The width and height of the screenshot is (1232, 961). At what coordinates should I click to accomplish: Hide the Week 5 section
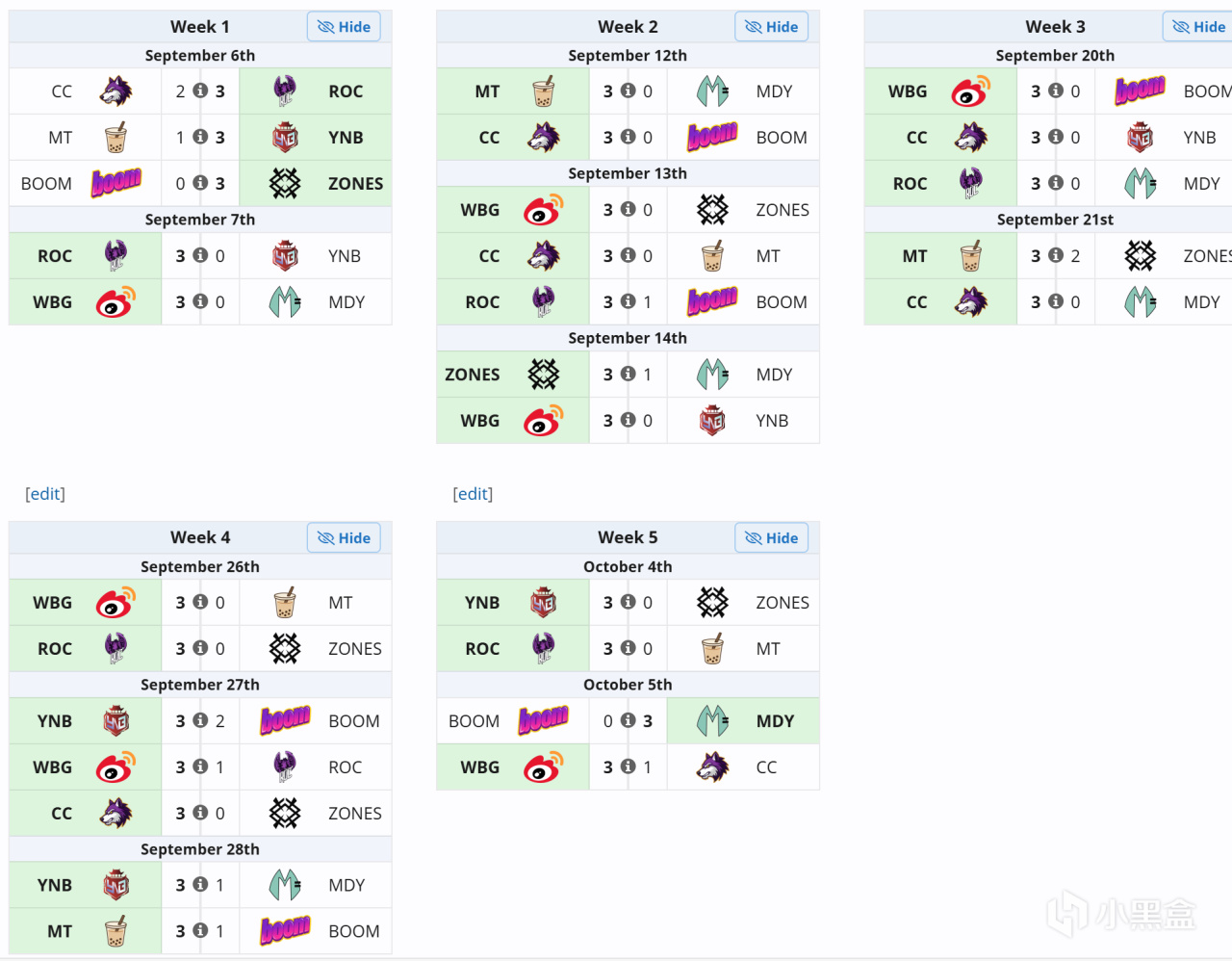click(x=771, y=538)
